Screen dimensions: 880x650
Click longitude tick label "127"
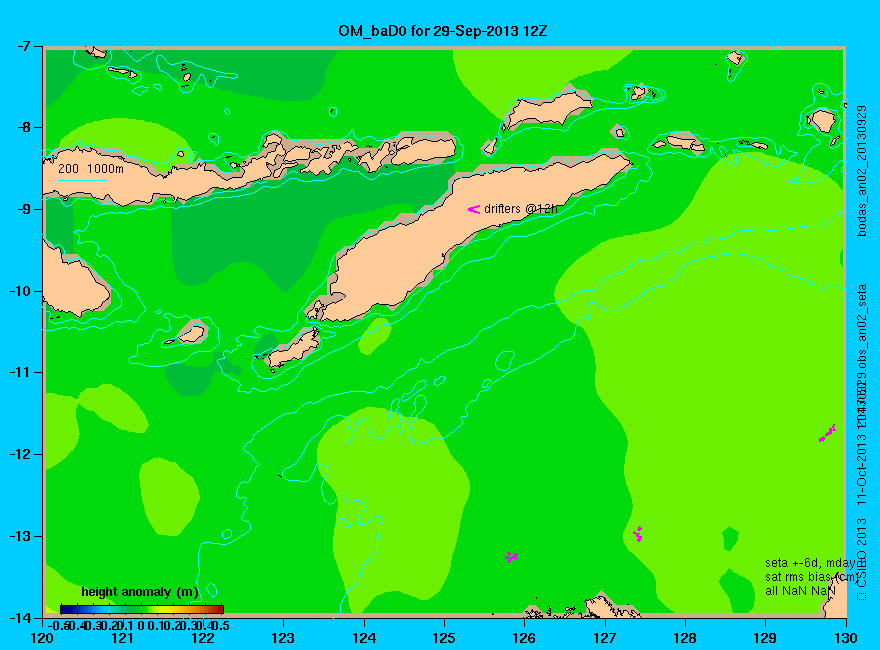point(605,638)
